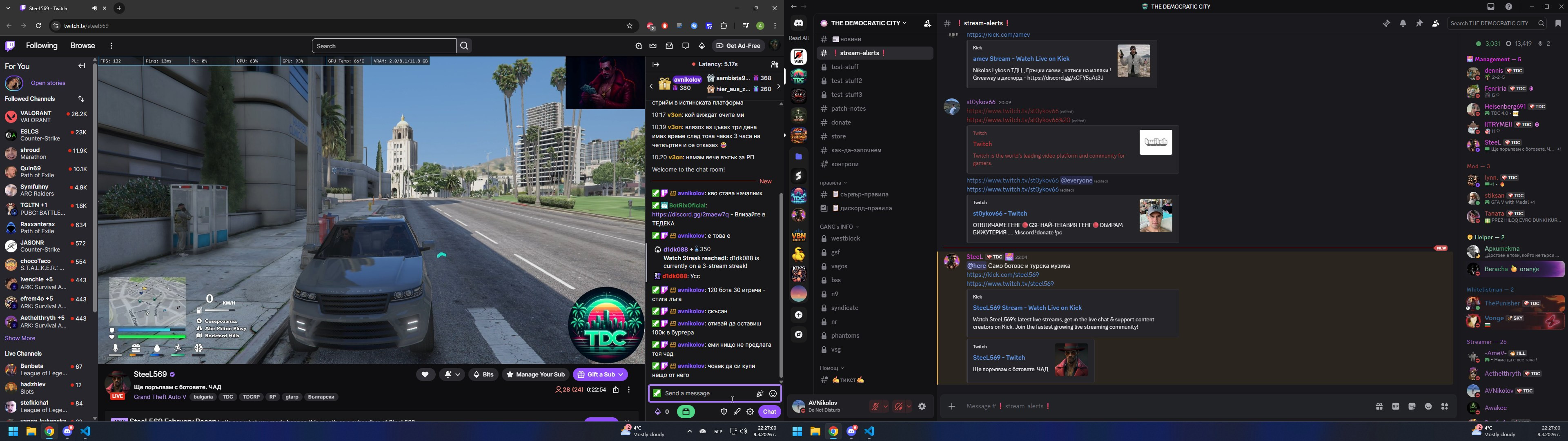Open Twitch chat settings gear
Screen dimensions: 1568x441
(750, 412)
